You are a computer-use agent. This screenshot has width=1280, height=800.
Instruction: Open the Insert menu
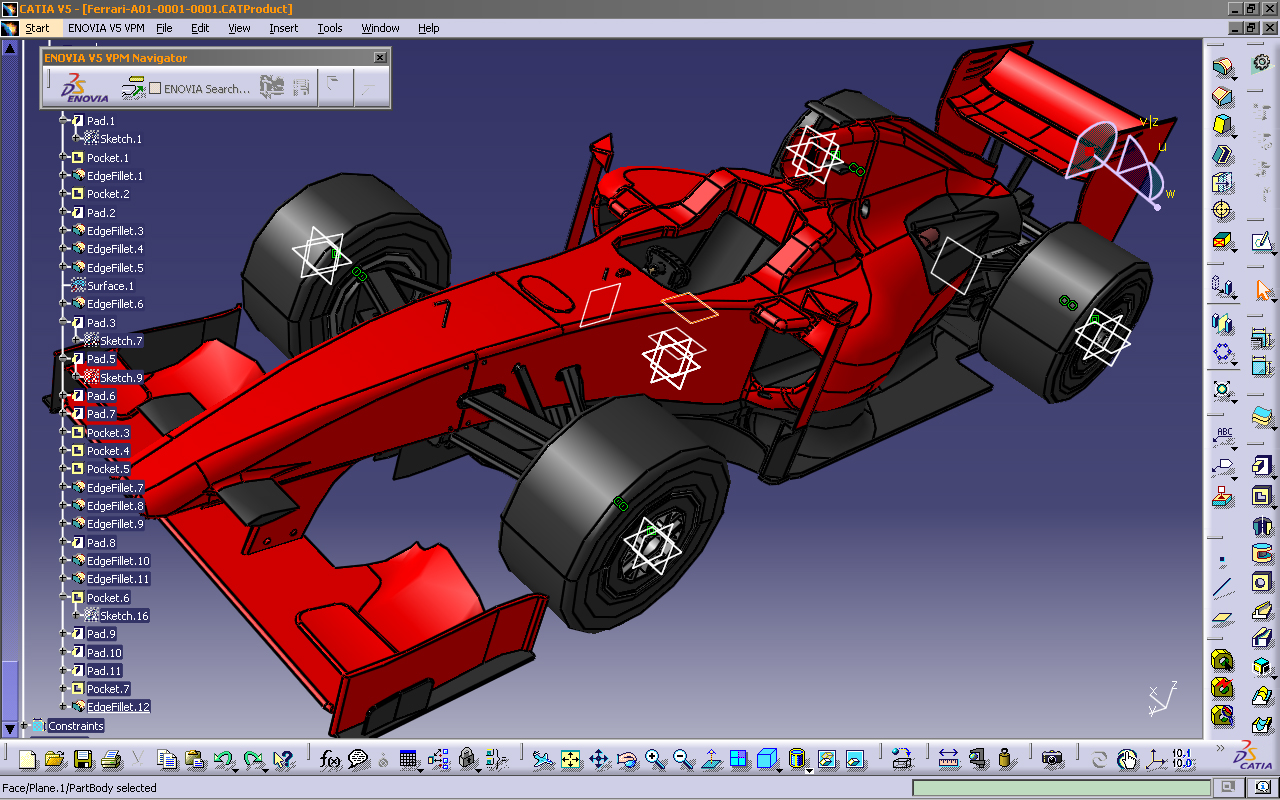(x=283, y=28)
